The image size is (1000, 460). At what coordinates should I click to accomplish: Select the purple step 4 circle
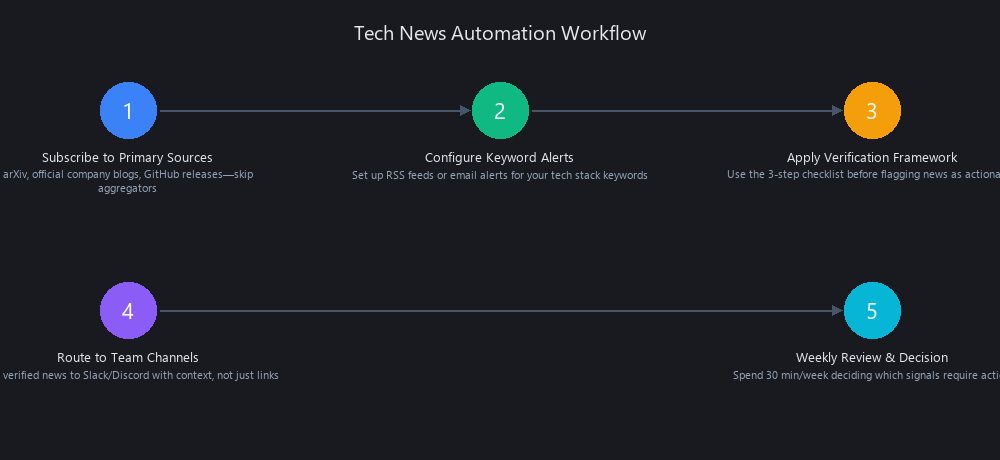coord(128,311)
